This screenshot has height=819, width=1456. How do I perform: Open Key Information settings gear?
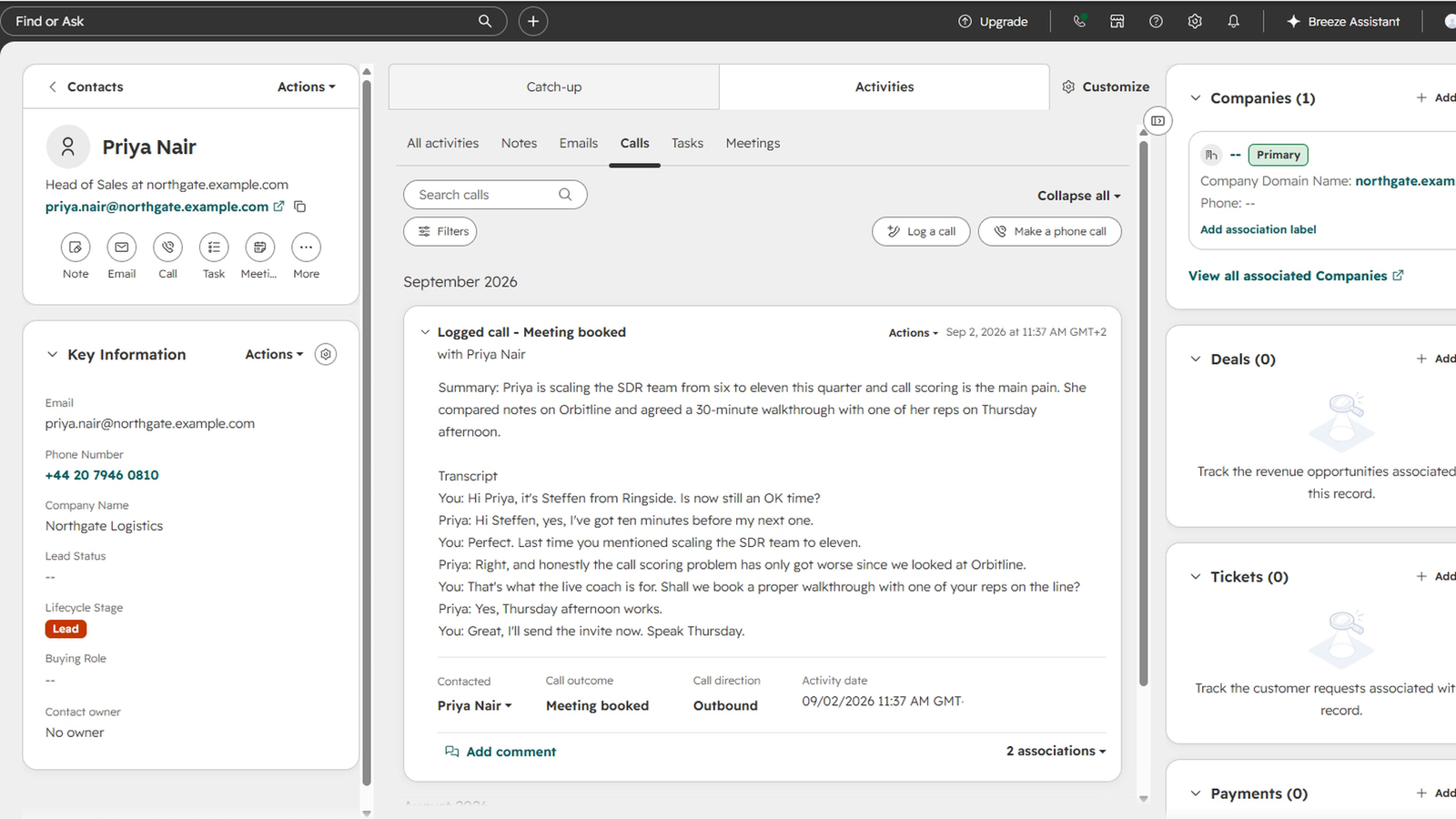pos(326,354)
